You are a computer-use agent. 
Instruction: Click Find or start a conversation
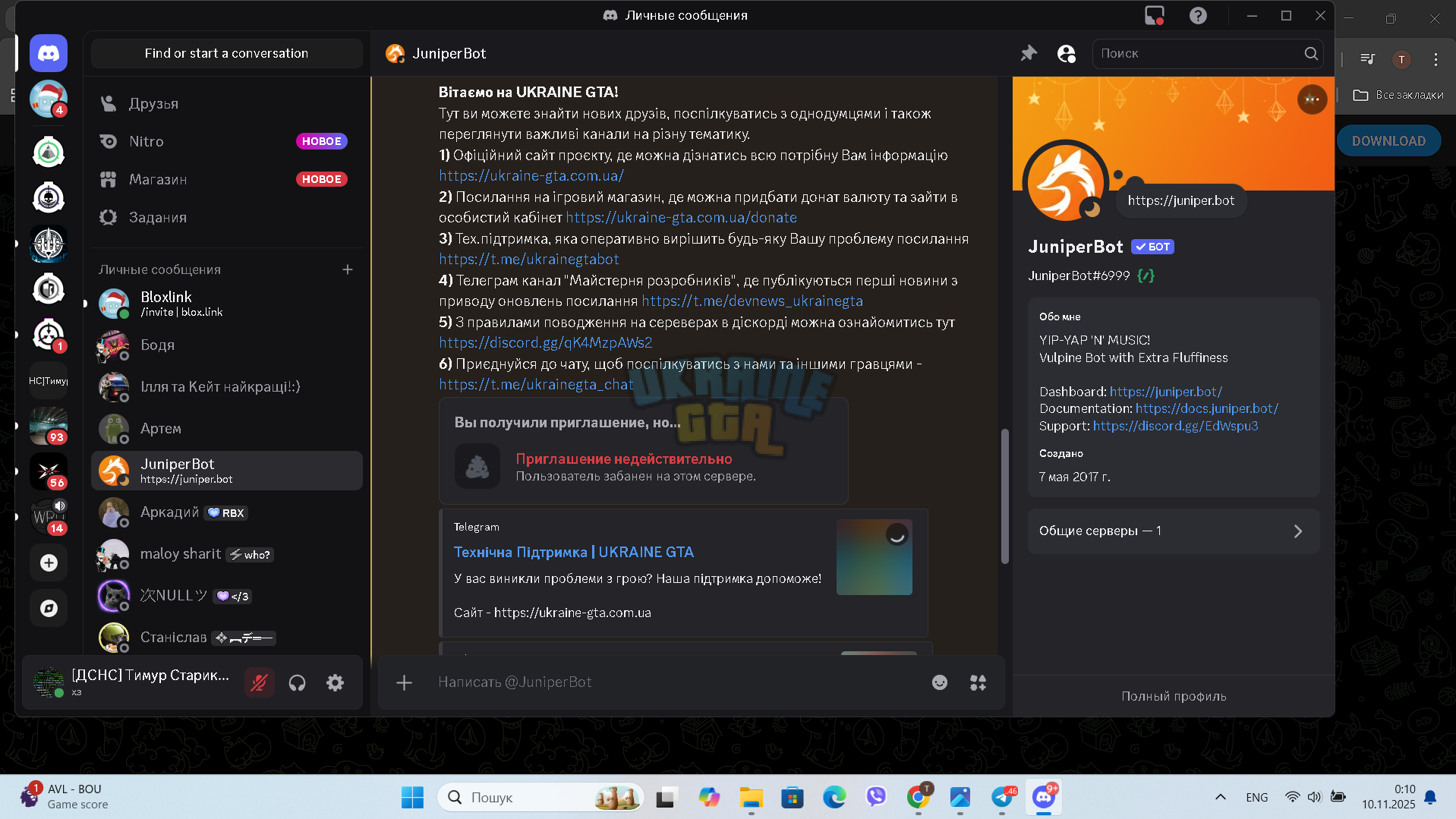[226, 53]
